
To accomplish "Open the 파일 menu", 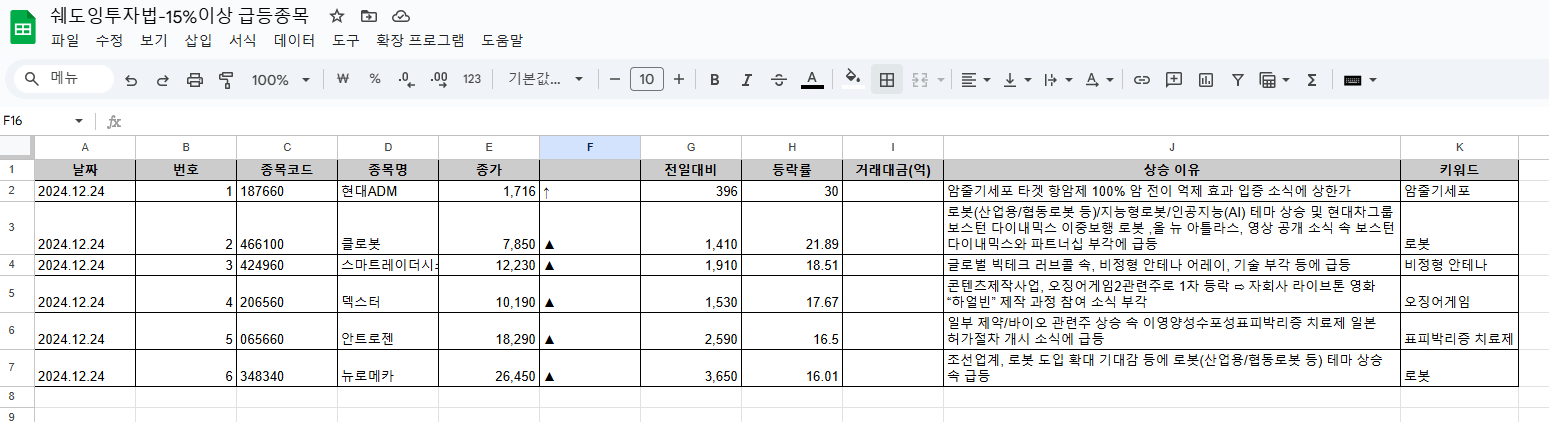I will point(64,41).
